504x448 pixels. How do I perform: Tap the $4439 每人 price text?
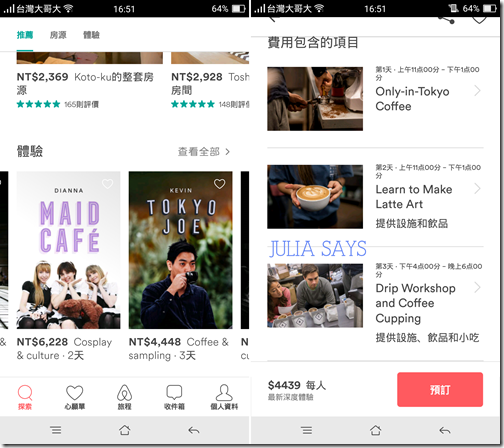click(x=297, y=385)
